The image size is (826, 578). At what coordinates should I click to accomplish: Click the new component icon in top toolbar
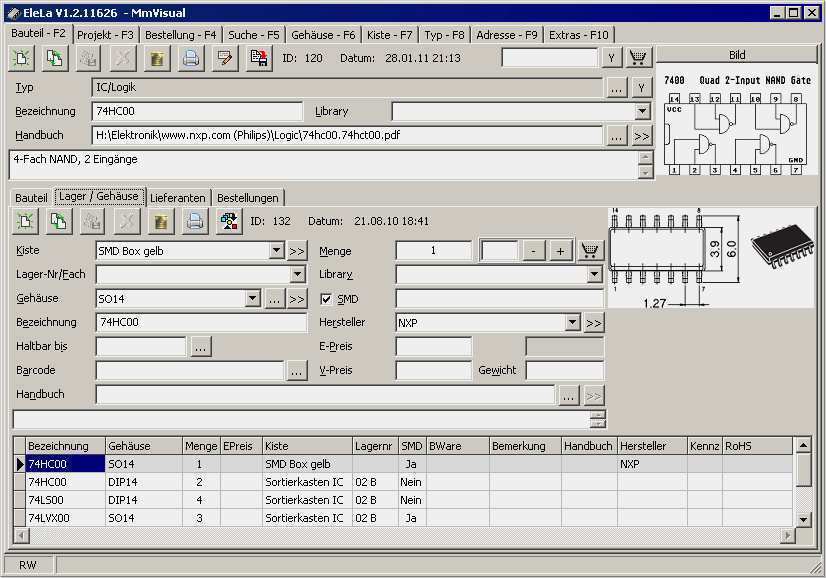pos(22,58)
